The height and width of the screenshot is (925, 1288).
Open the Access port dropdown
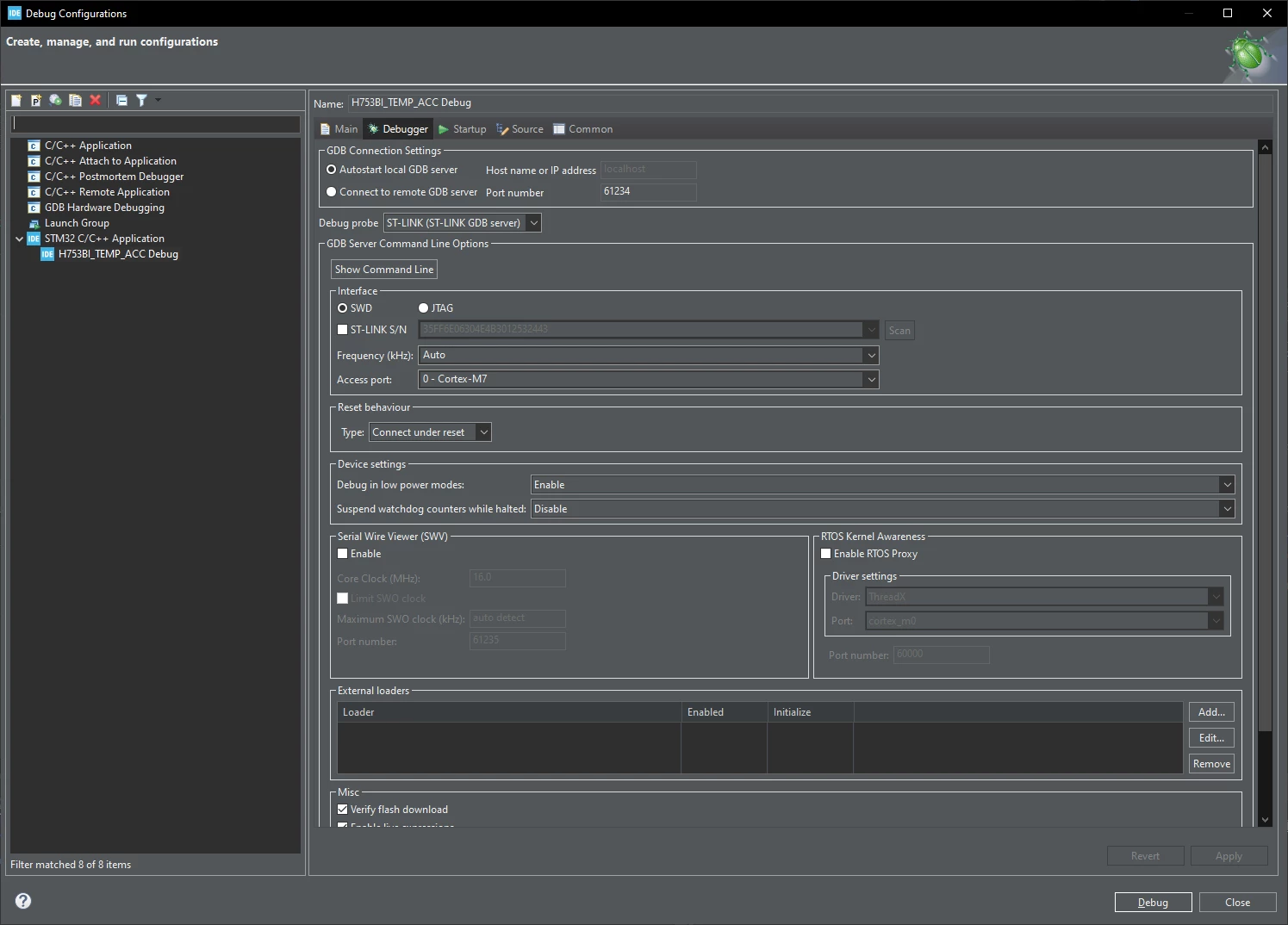[x=648, y=379]
